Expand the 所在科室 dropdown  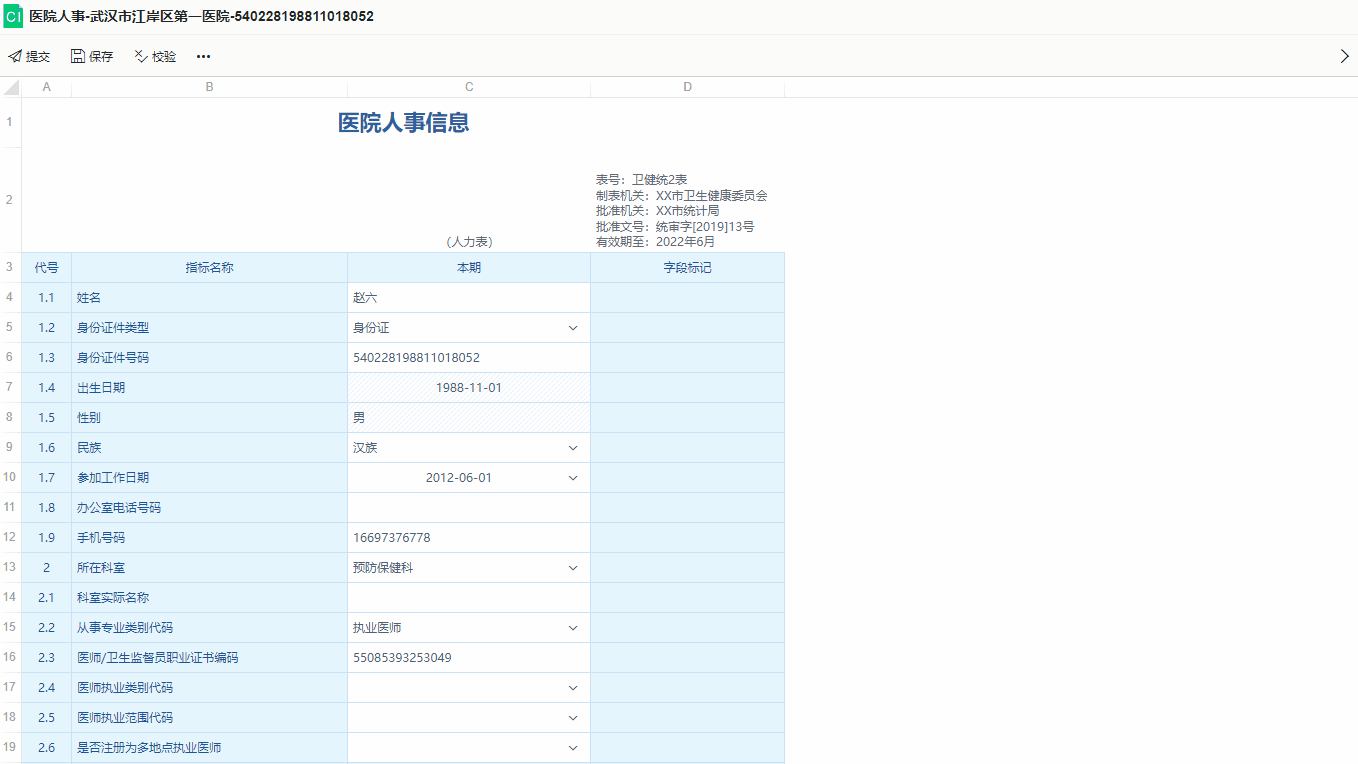pyautogui.click(x=573, y=568)
